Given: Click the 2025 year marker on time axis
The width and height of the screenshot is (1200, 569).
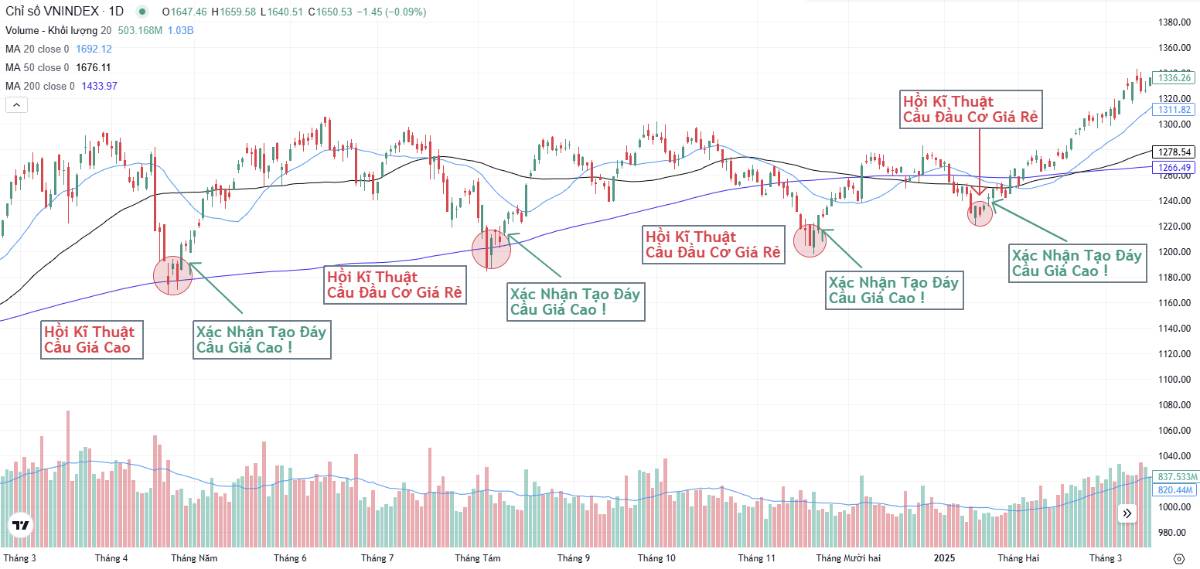Looking at the screenshot, I should (945, 558).
